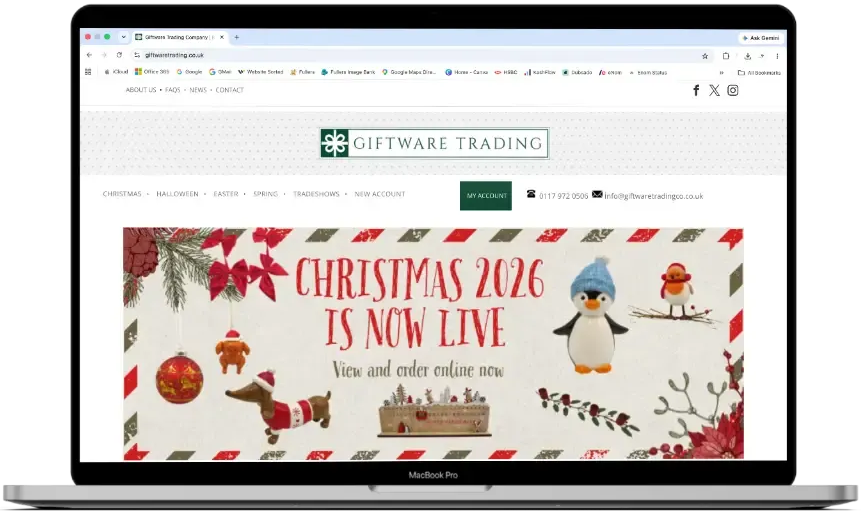Open the All Bookmarks folder
Screen dimensions: 861x514
pos(759,72)
